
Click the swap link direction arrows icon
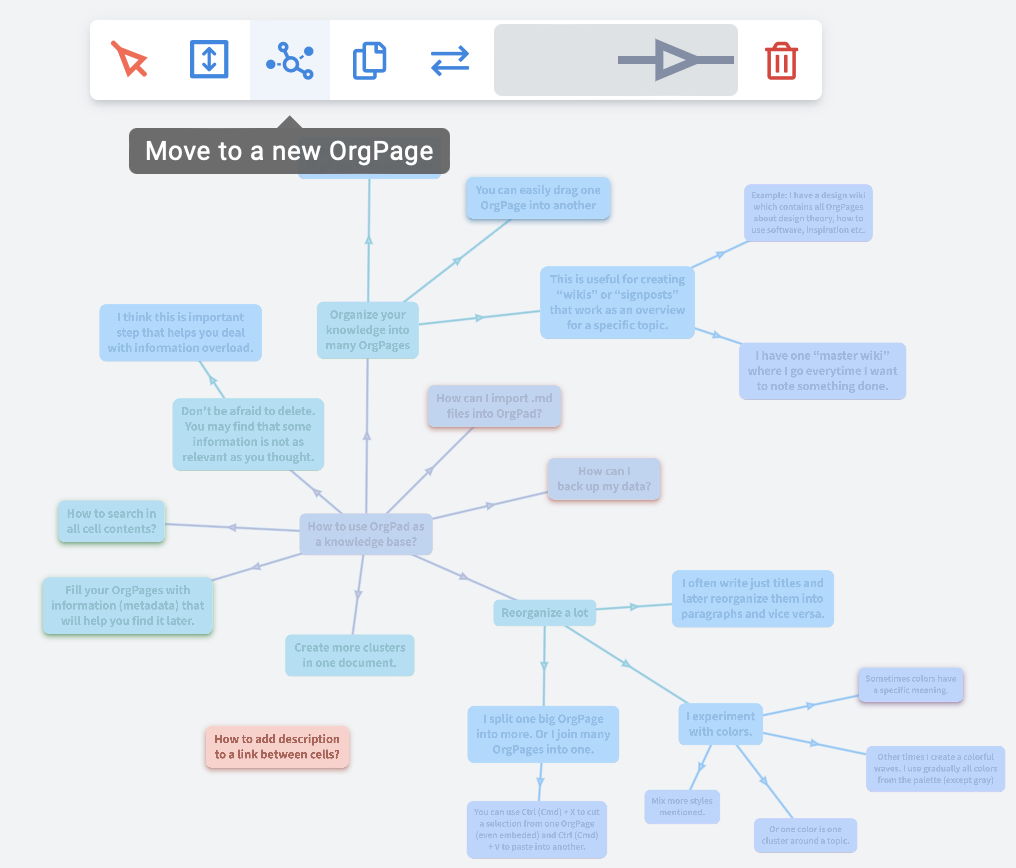point(450,61)
